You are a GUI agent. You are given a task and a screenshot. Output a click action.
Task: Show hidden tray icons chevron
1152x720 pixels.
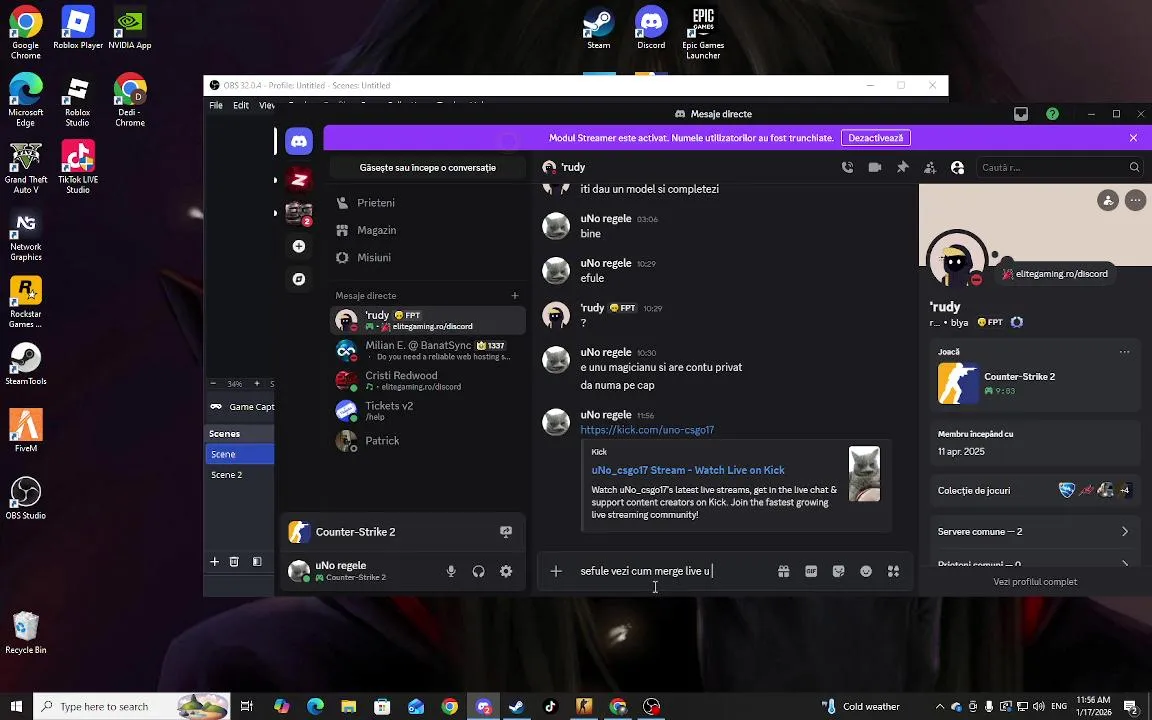[940, 706]
